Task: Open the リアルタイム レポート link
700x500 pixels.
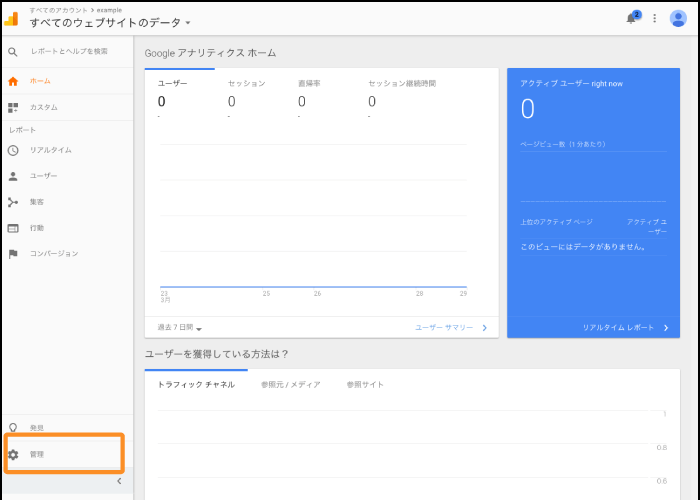Action: pyautogui.click(x=618, y=328)
